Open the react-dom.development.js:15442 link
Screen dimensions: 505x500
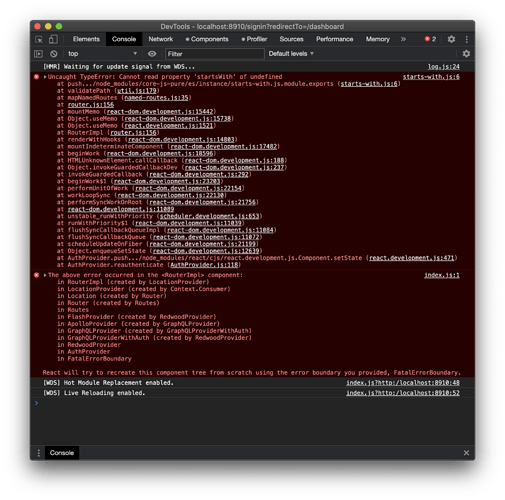pos(160,112)
